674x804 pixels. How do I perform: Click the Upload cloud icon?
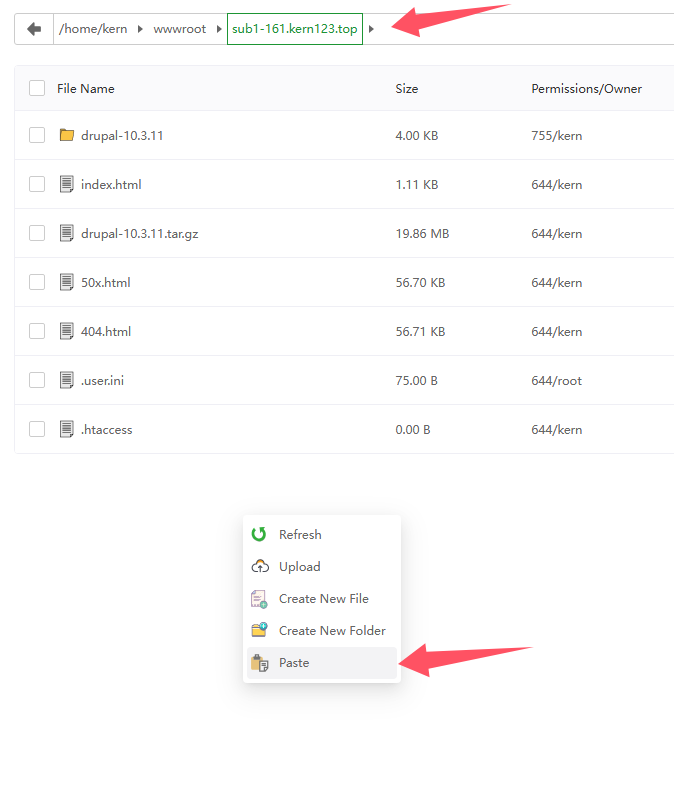click(x=259, y=567)
